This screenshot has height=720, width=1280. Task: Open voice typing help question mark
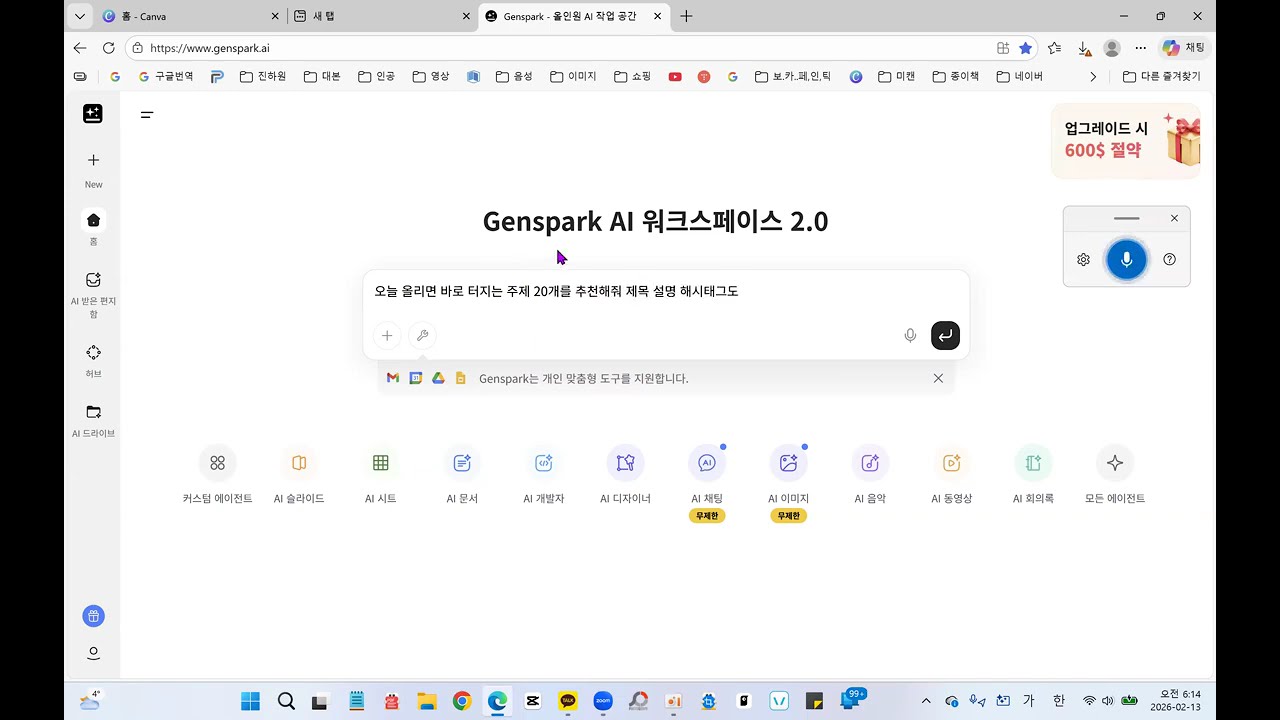pos(1169,259)
